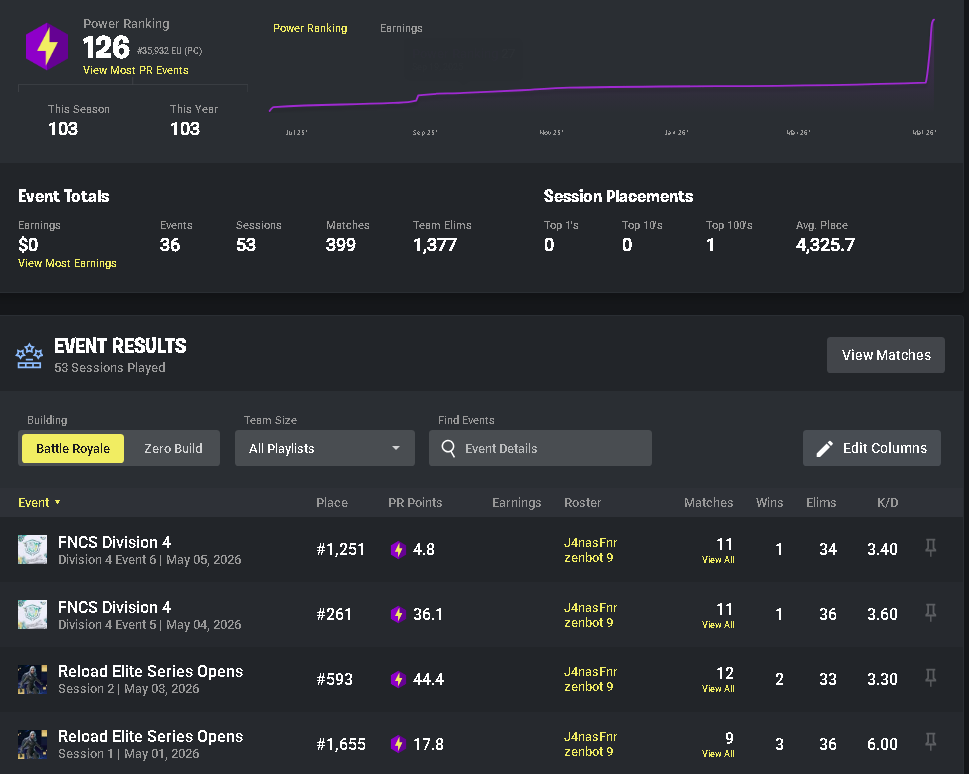Image resolution: width=969 pixels, height=774 pixels.
Task: Click the View Matches button
Action: [886, 355]
